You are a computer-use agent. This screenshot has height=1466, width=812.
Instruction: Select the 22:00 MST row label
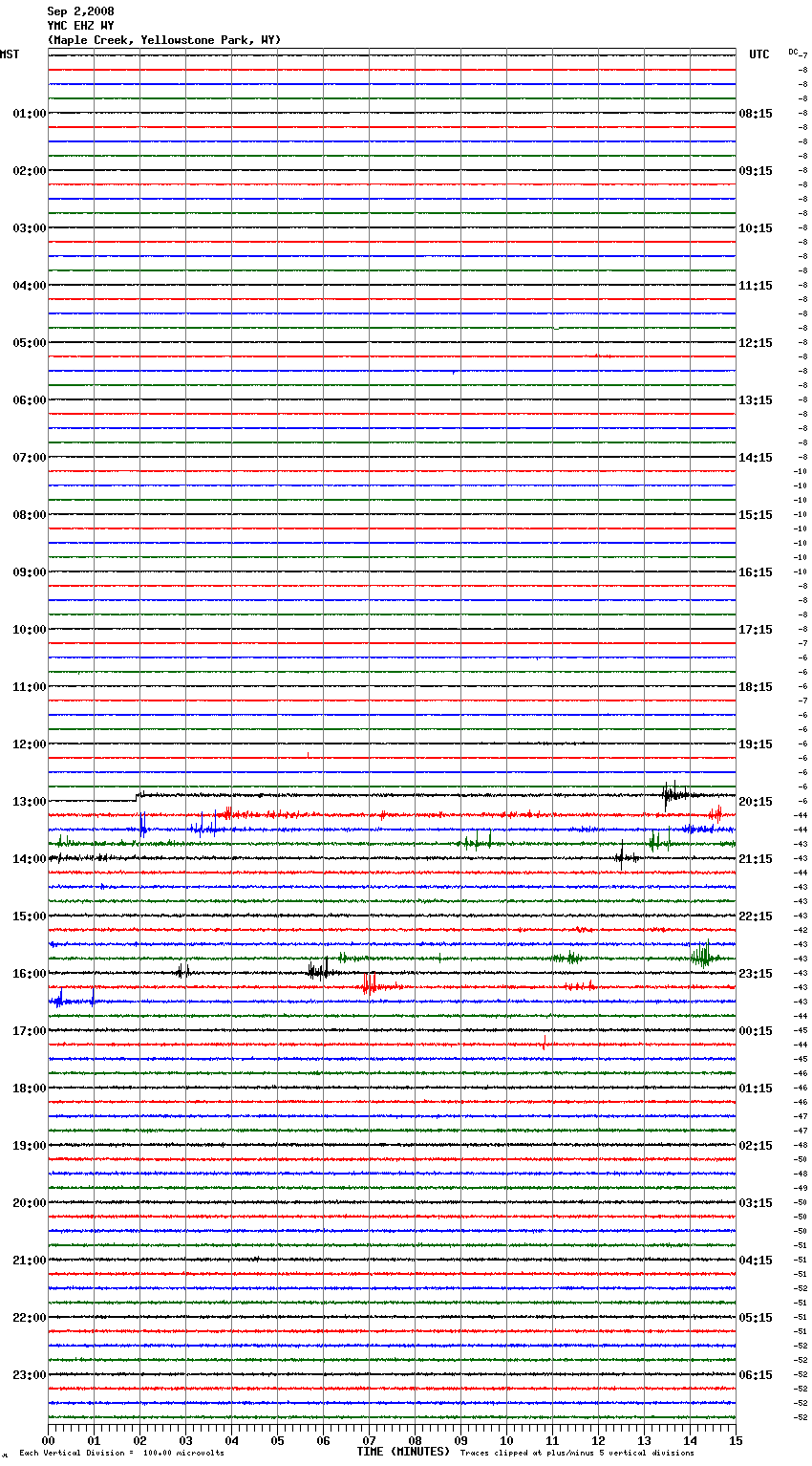click(30, 1318)
